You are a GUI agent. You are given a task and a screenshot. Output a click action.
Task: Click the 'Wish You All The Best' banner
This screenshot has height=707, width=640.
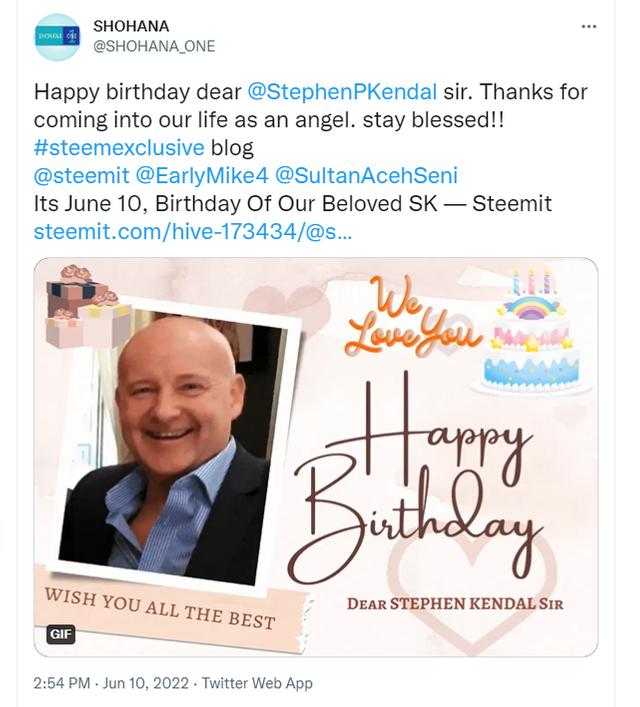(160, 609)
